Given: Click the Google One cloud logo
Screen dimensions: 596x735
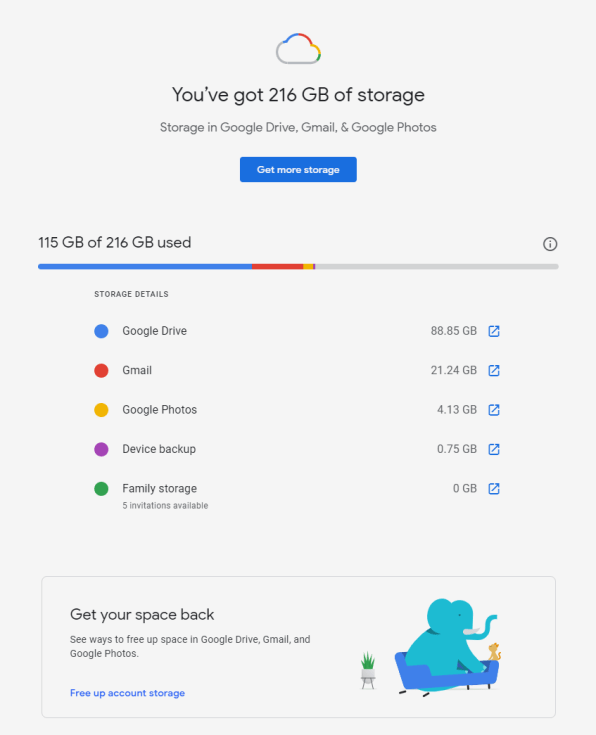Looking at the screenshot, I should [x=298, y=48].
